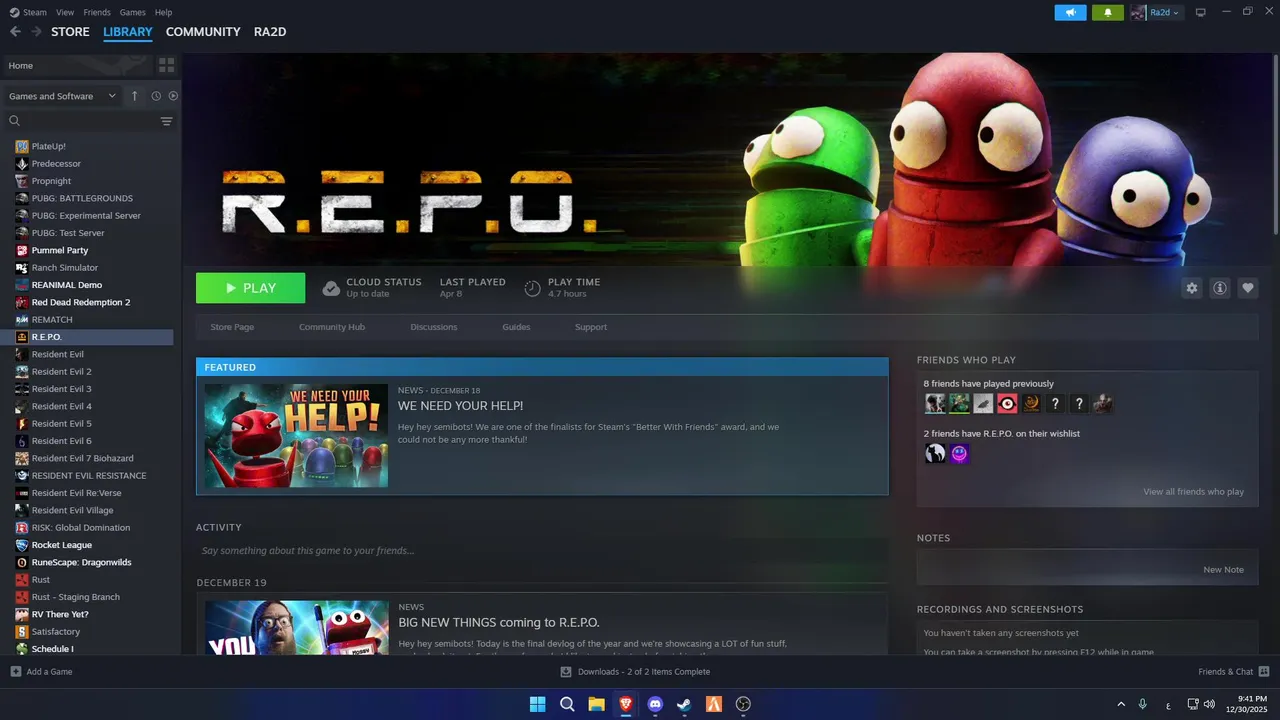Image resolution: width=1280 pixels, height=720 pixels.
Task: Click the Cloud Status icon
Action: 331,288
